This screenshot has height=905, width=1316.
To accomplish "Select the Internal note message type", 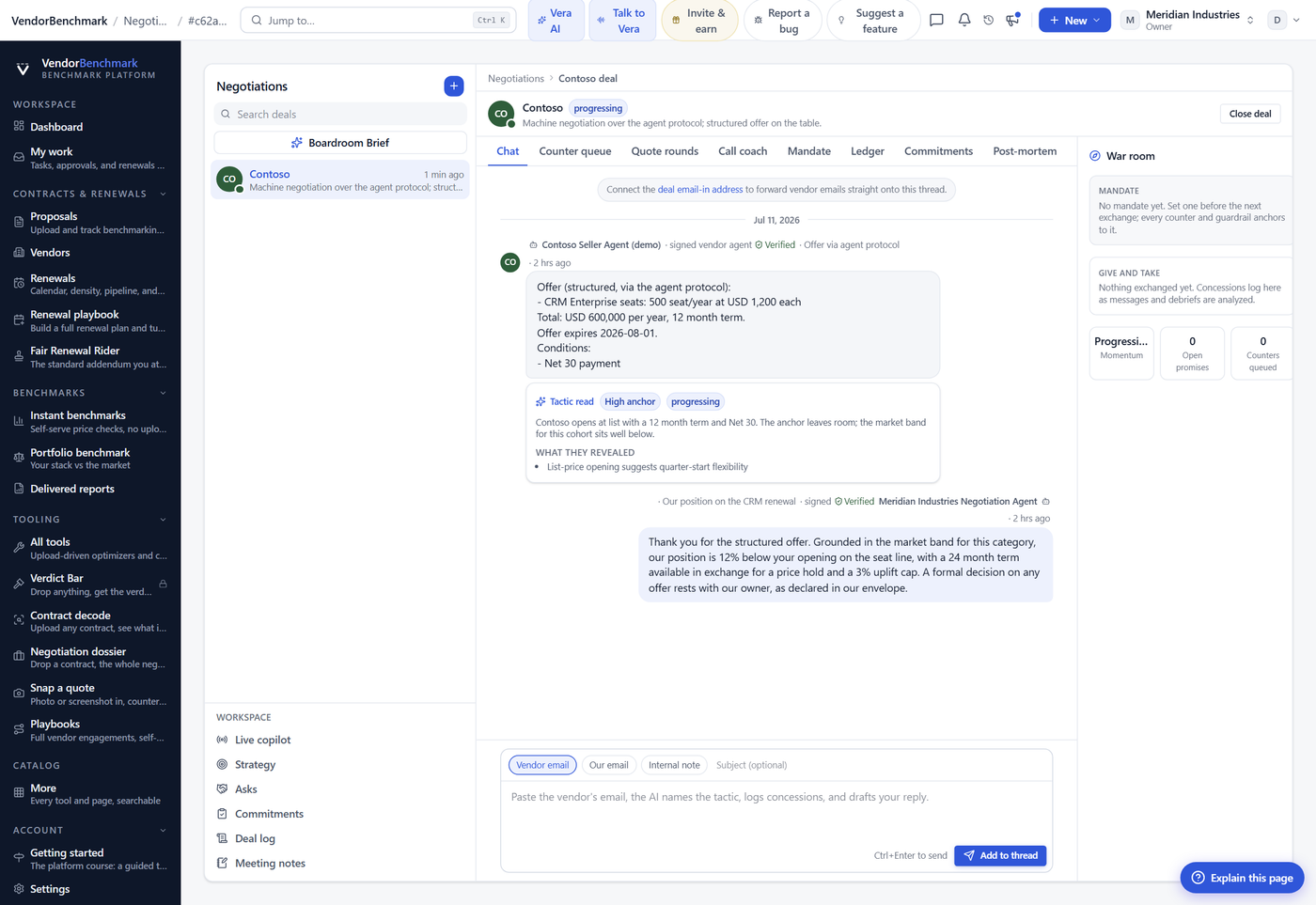I will pos(674,765).
